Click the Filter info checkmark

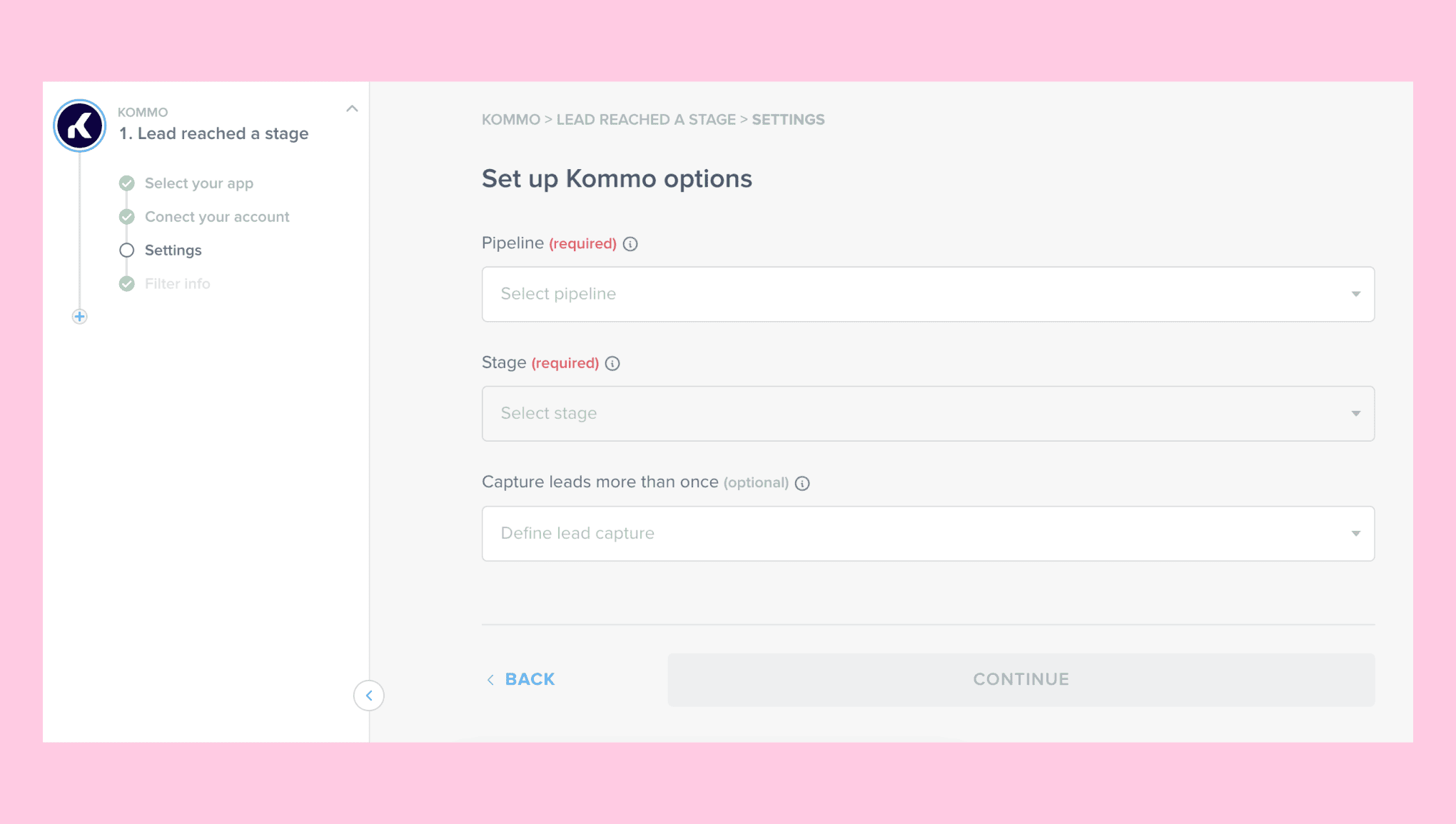tap(127, 284)
